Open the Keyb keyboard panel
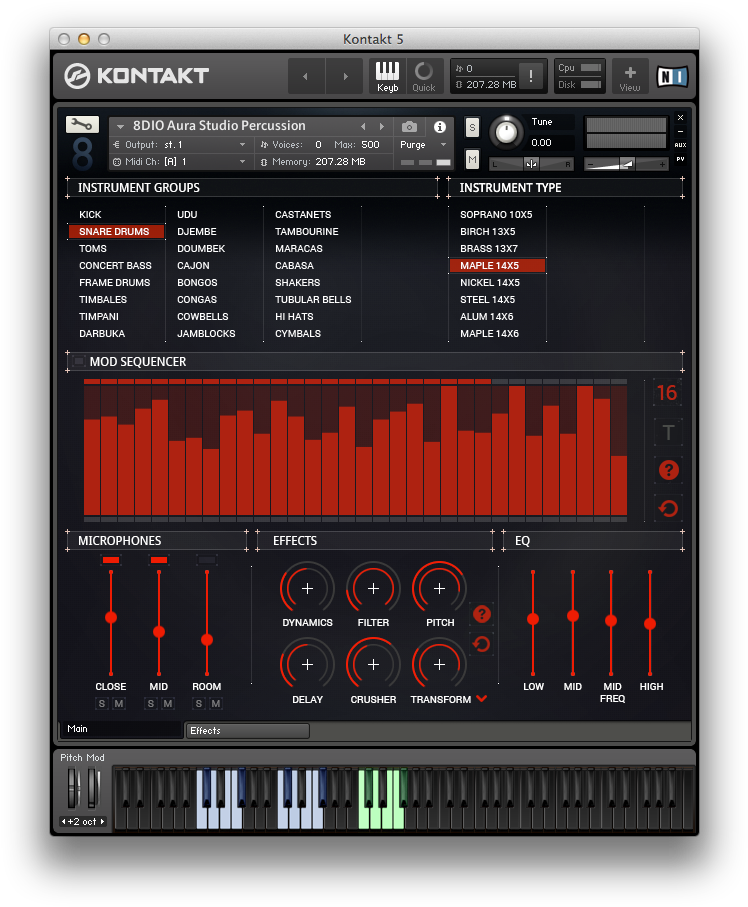 [387, 77]
